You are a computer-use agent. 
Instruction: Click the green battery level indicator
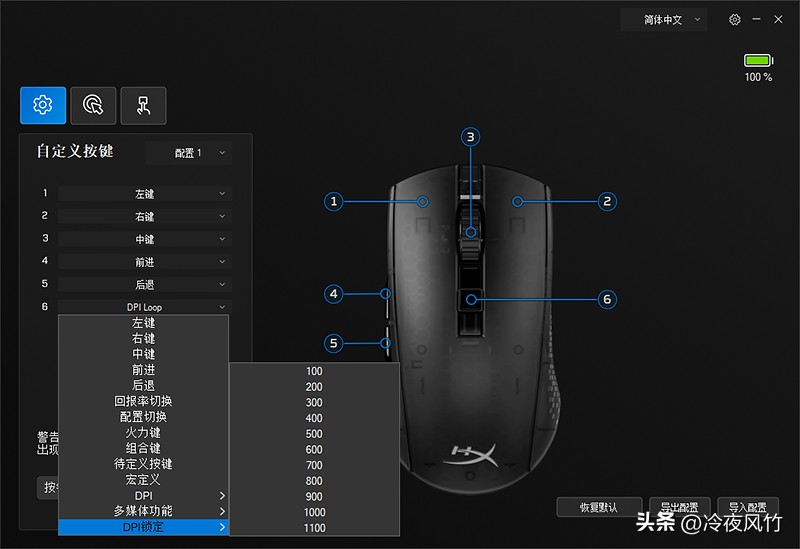[758, 61]
